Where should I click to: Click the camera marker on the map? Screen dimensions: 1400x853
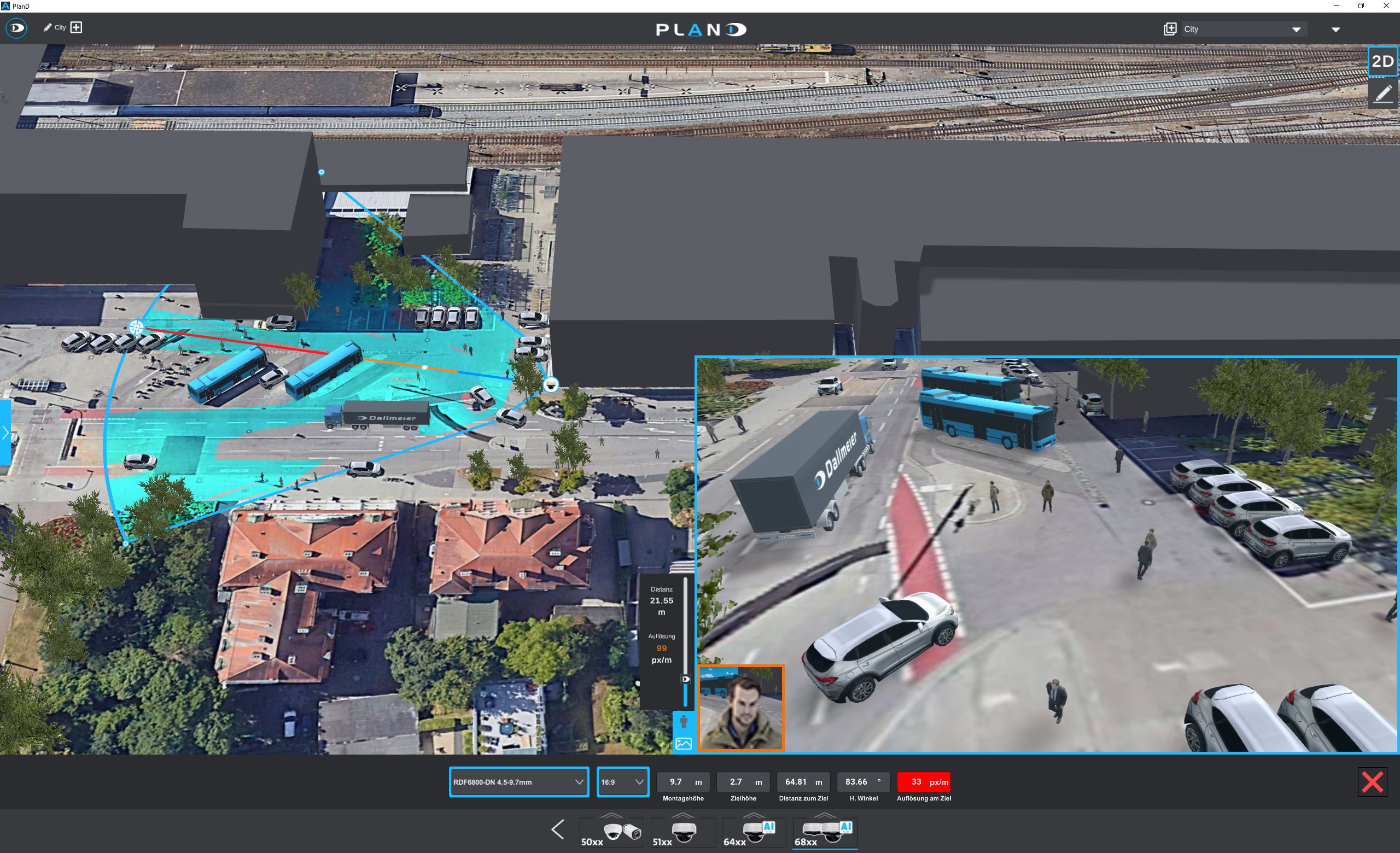coord(551,385)
